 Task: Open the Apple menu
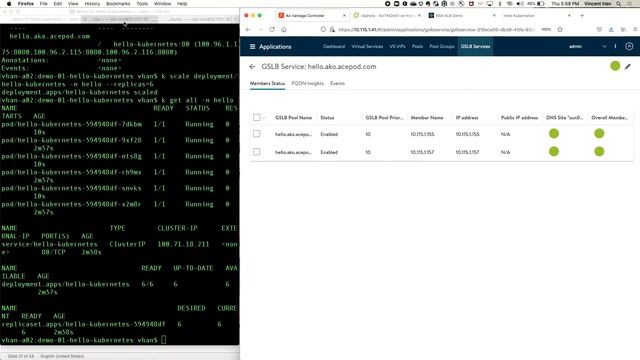coord(9,4)
